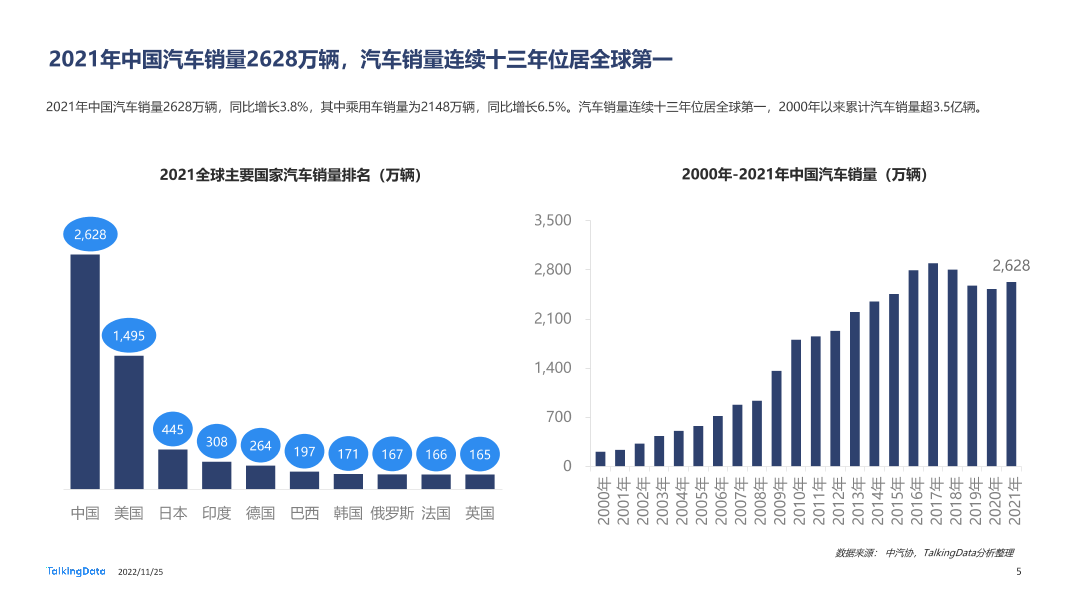Select the 1,400 y-axis gridline label

[x=552, y=368]
